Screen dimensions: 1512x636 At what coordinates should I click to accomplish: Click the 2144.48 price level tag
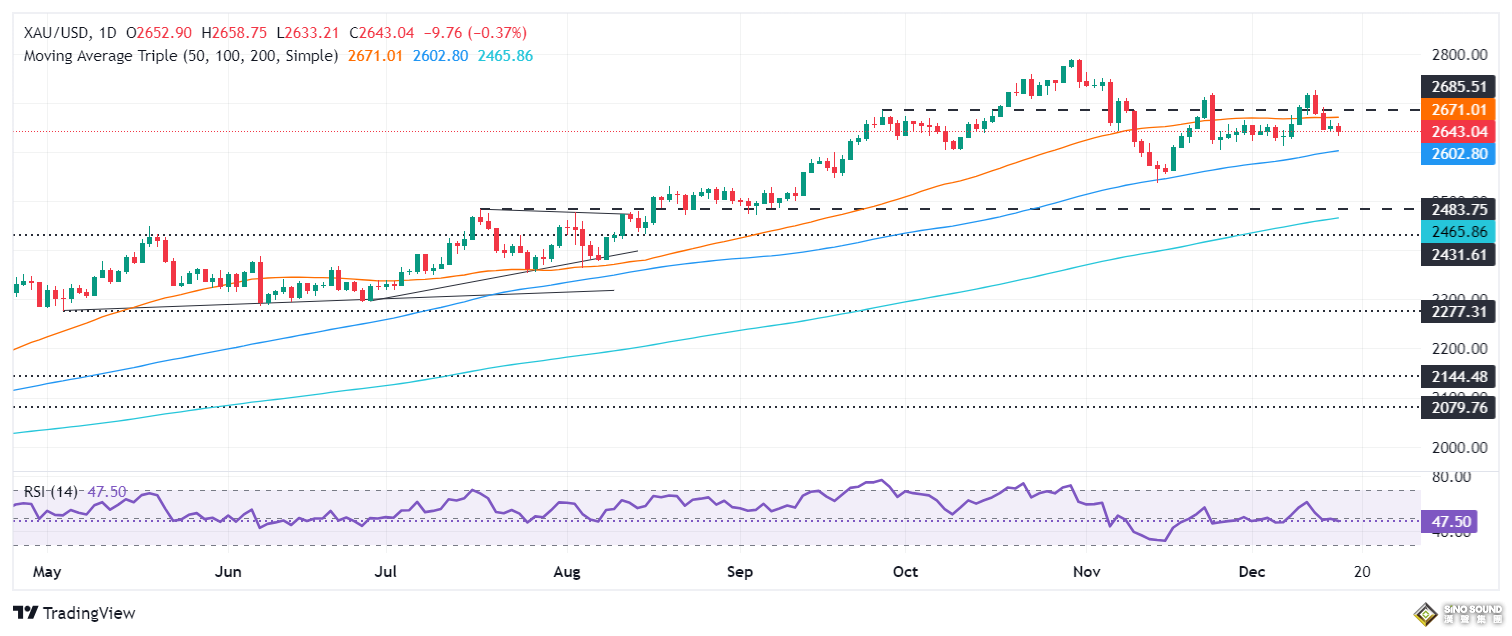[x=1460, y=377]
